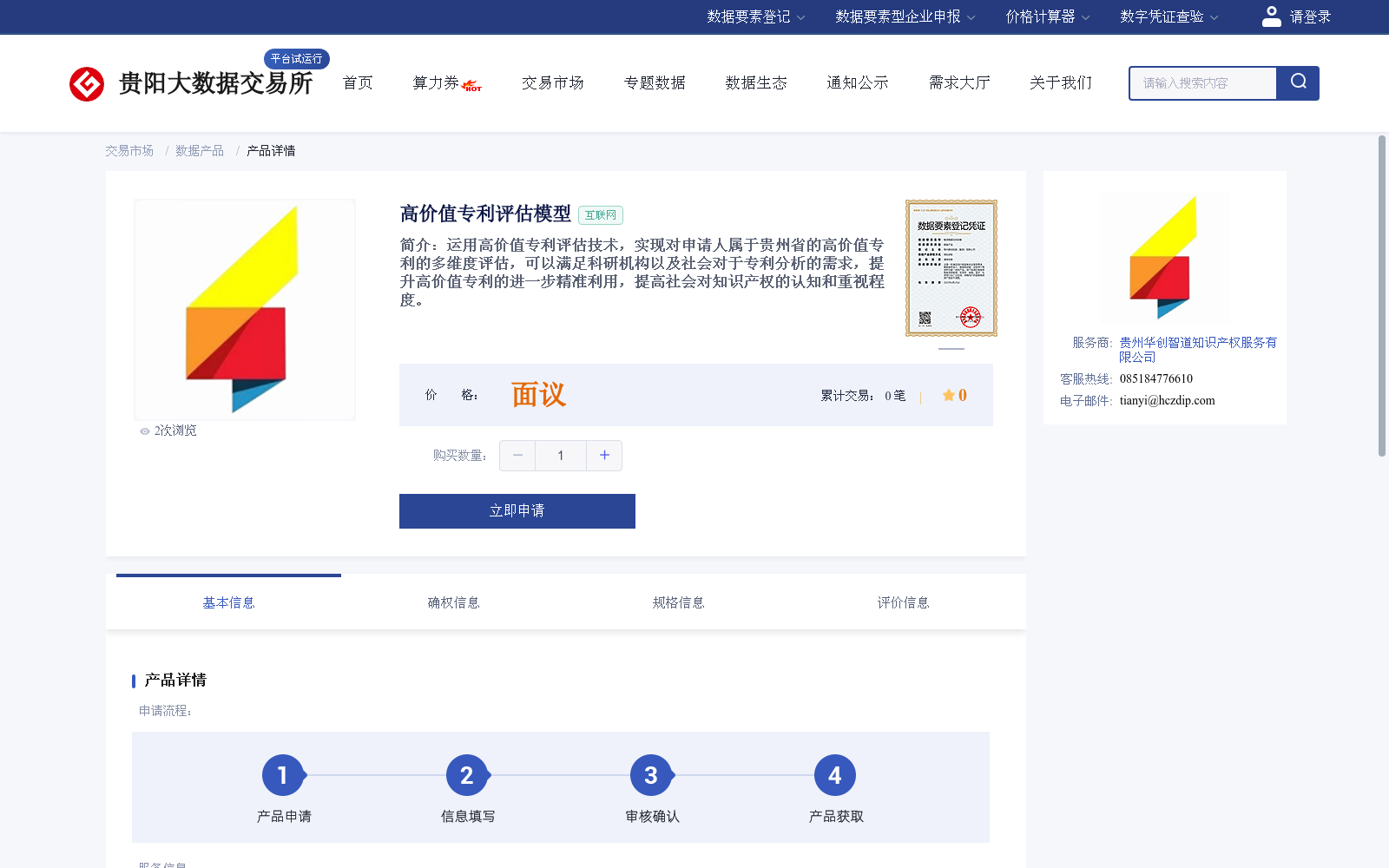The width and height of the screenshot is (1389, 868).
Task: Open 关于我们 menu item
Action: [x=1061, y=82]
